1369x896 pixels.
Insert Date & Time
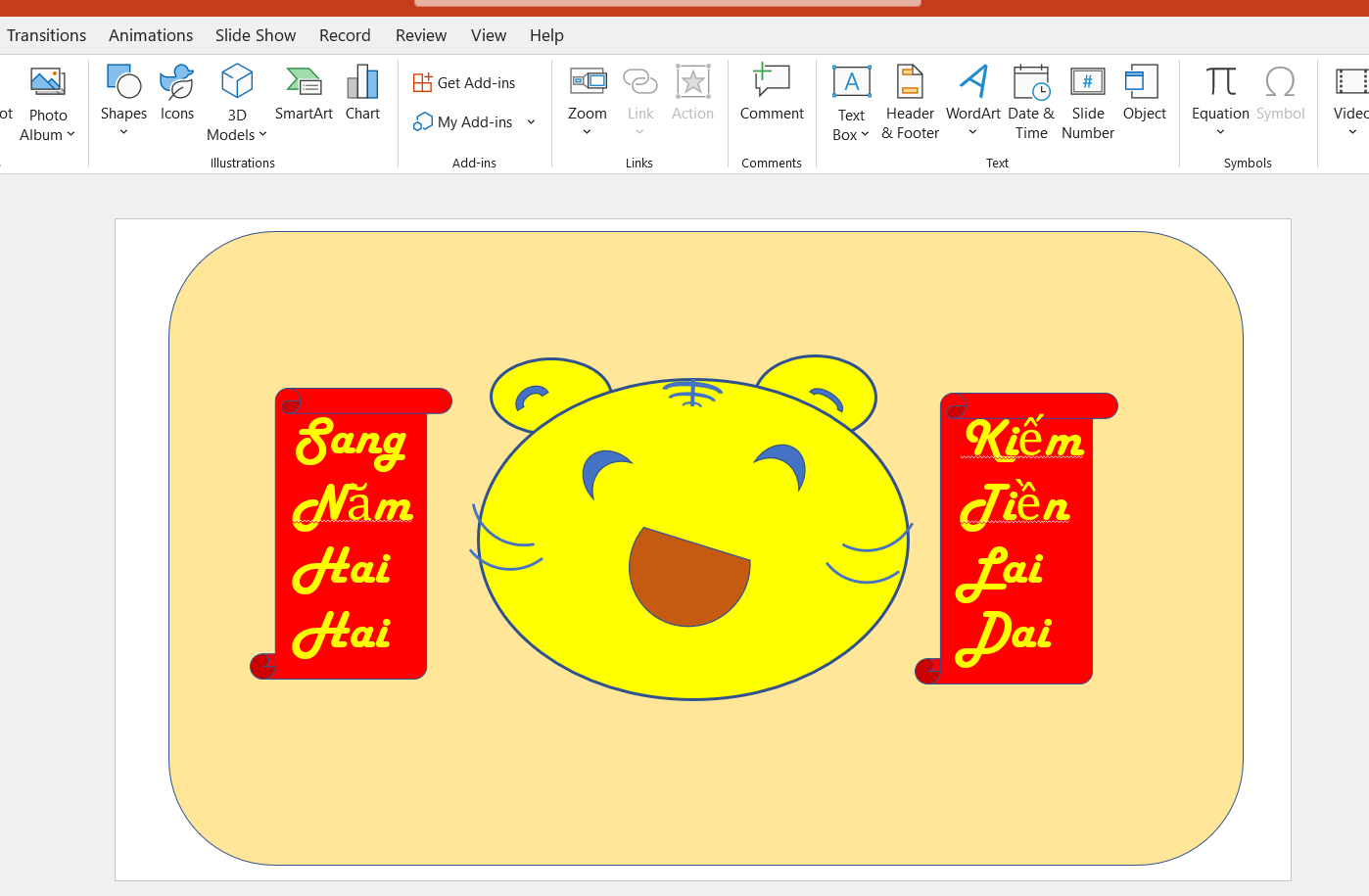coord(1031,102)
